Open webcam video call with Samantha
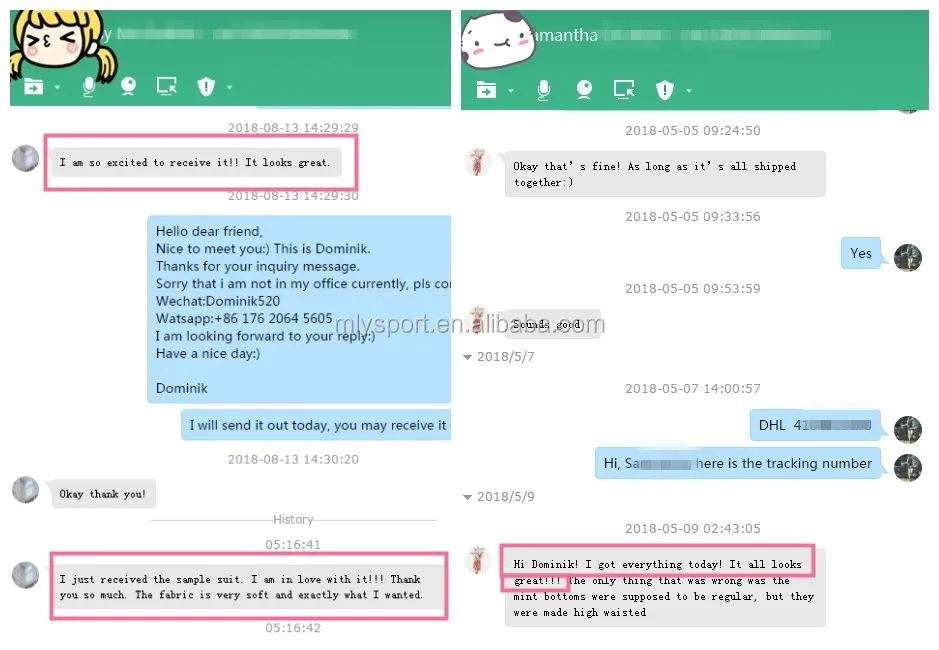The width and height of the screenshot is (939, 650). coord(584,90)
